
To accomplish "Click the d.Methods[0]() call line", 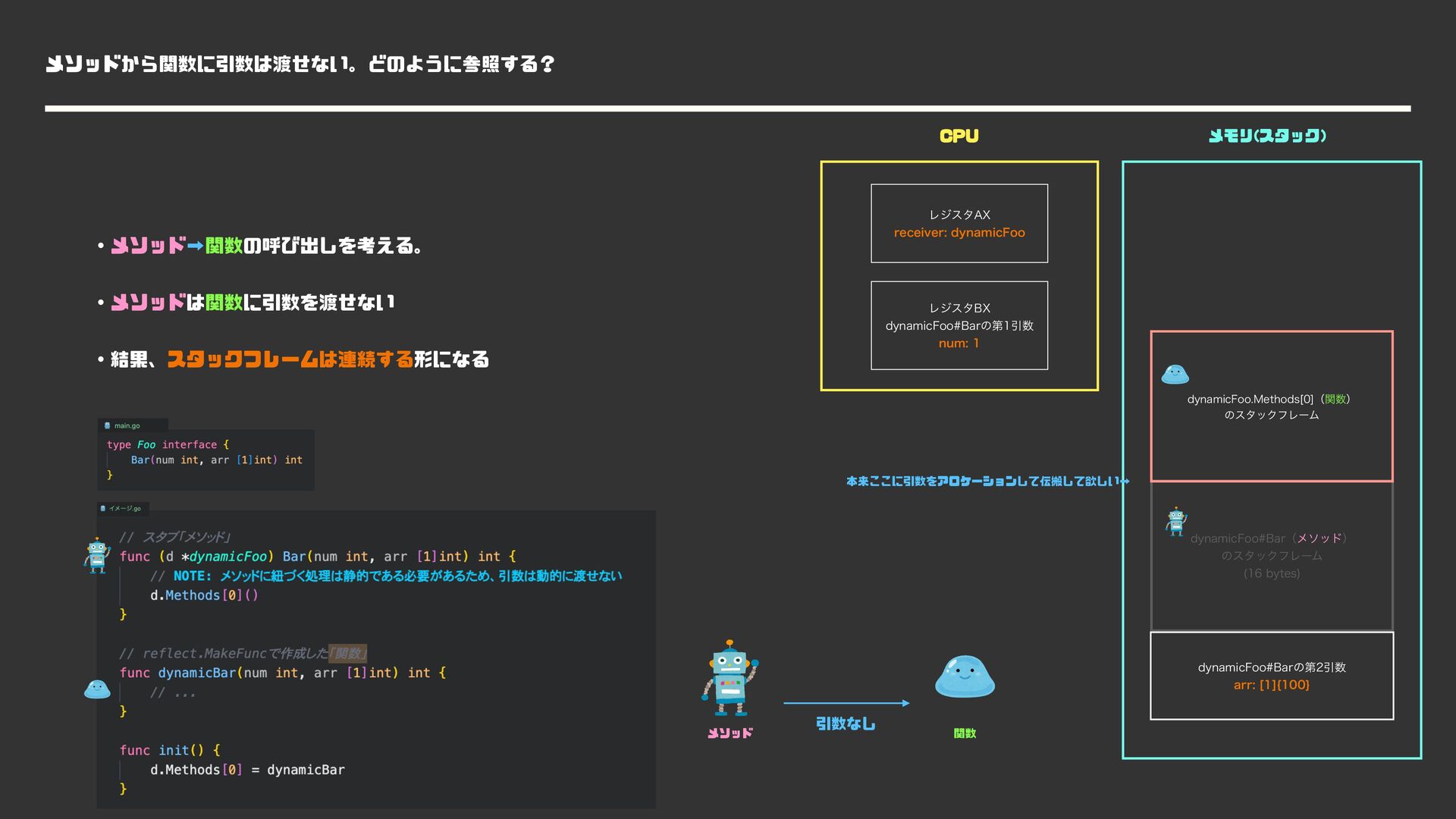I will (204, 595).
